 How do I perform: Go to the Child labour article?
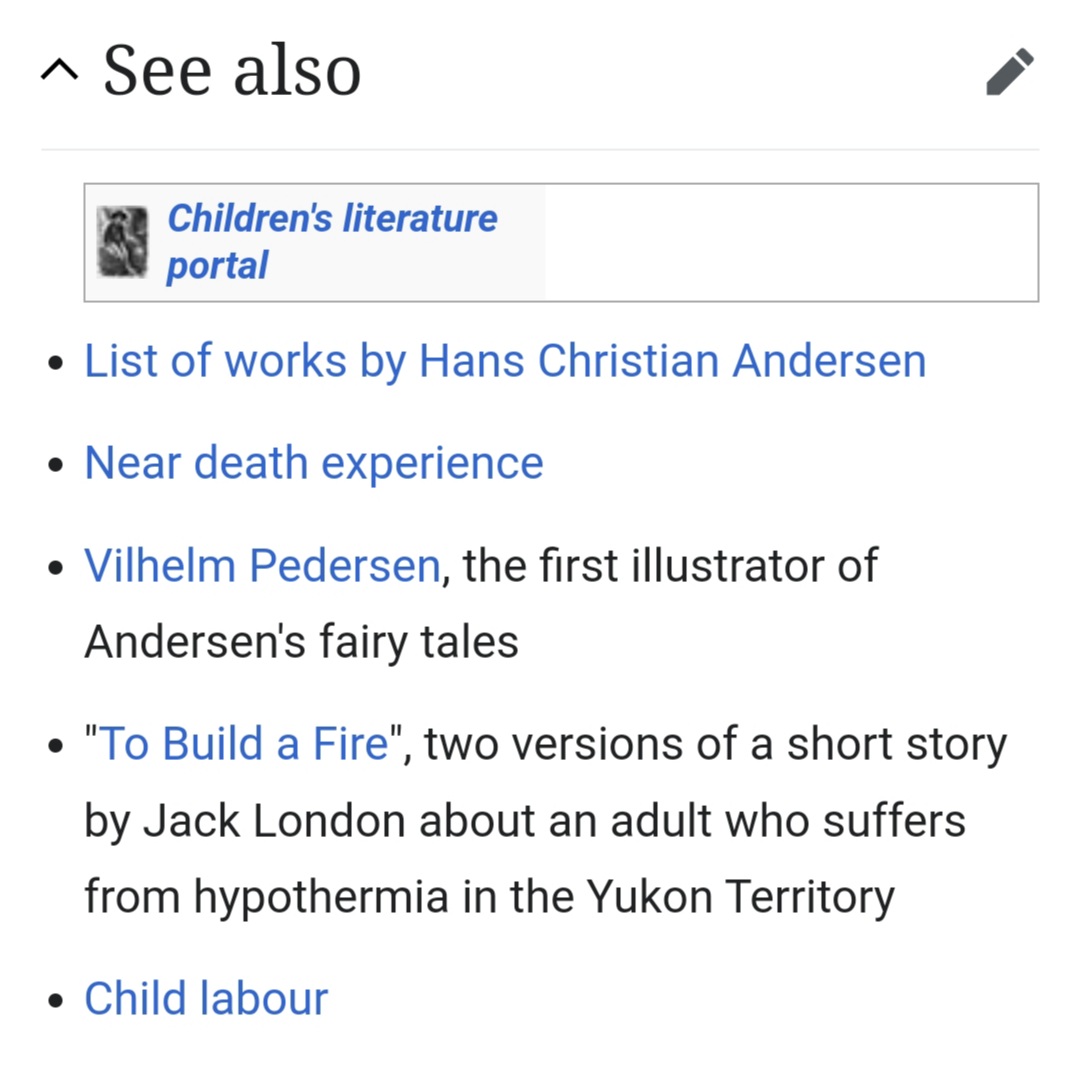pyautogui.click(x=206, y=999)
